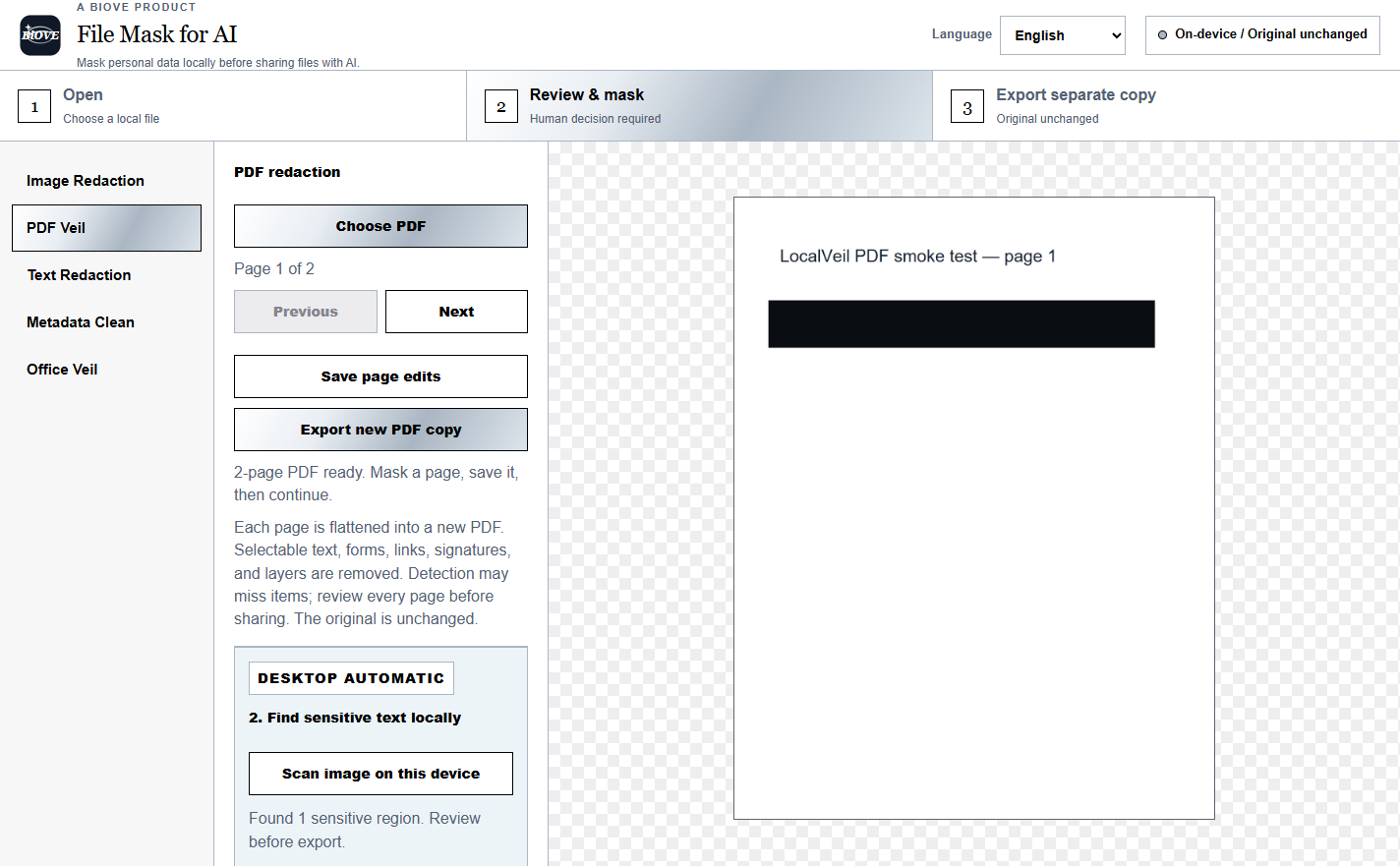
Task: Select step 2 Review & mask
Action: coord(699,106)
